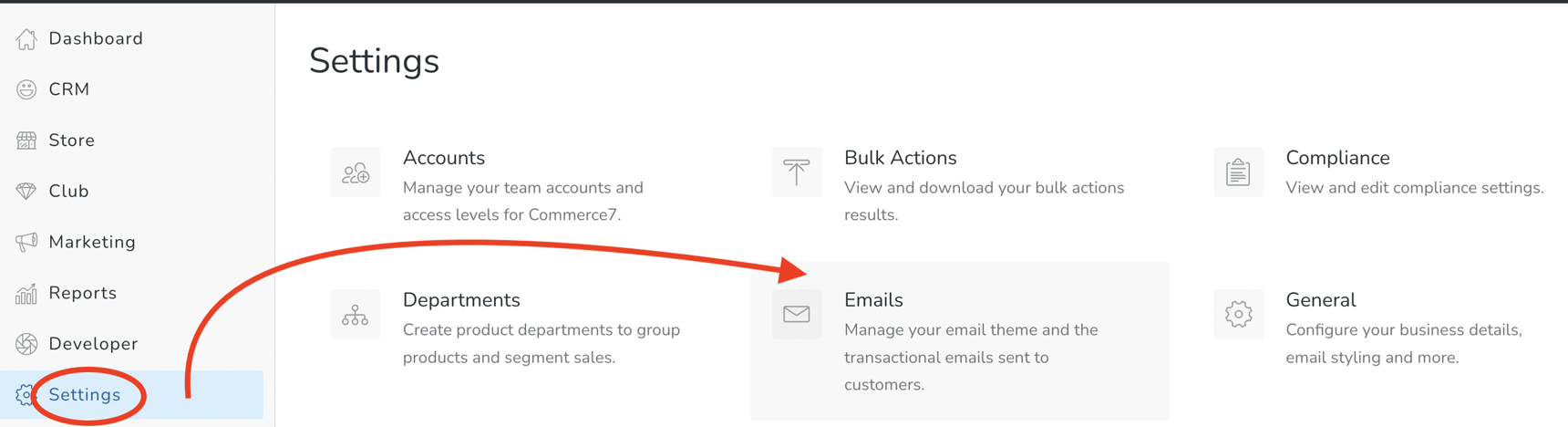Go to Reports in the sidebar
Screen dimensions: 1568x427
(x=83, y=293)
